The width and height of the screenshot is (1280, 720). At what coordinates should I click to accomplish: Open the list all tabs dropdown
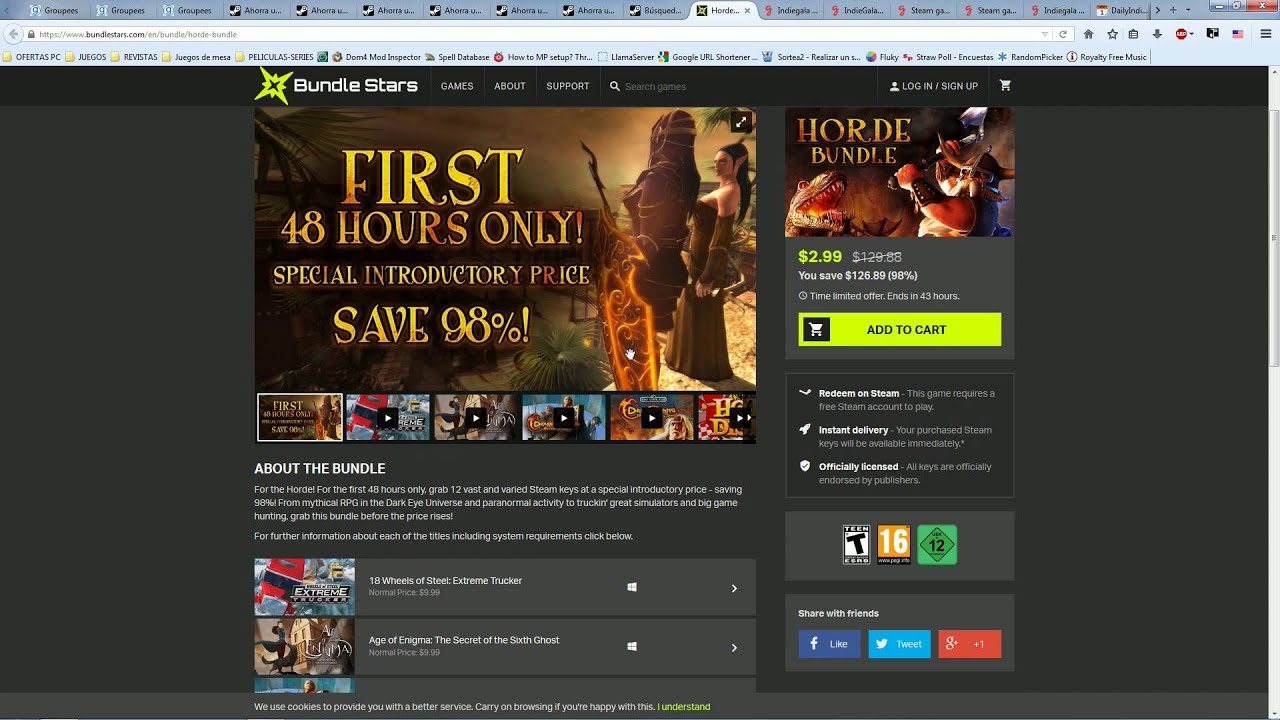coord(1187,10)
